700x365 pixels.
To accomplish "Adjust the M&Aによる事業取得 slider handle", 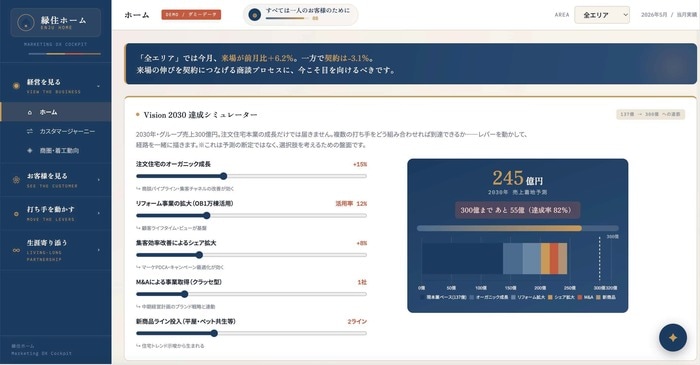I will [x=184, y=294].
